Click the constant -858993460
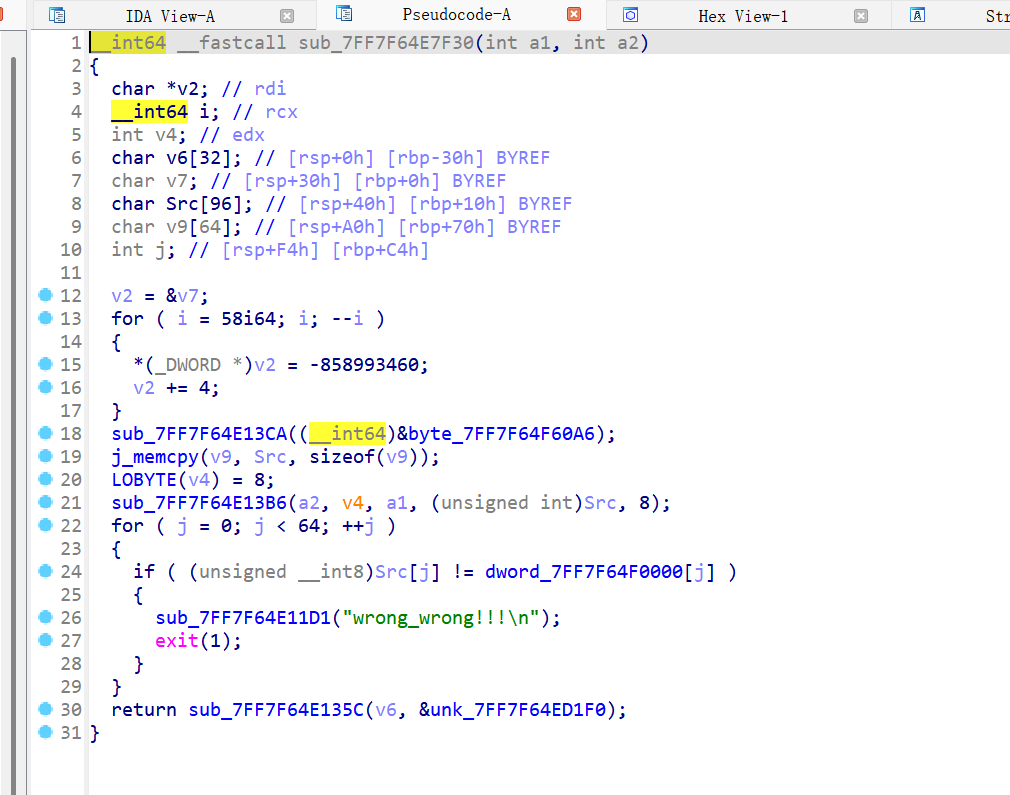This screenshot has height=795, width=1010. 364,365
